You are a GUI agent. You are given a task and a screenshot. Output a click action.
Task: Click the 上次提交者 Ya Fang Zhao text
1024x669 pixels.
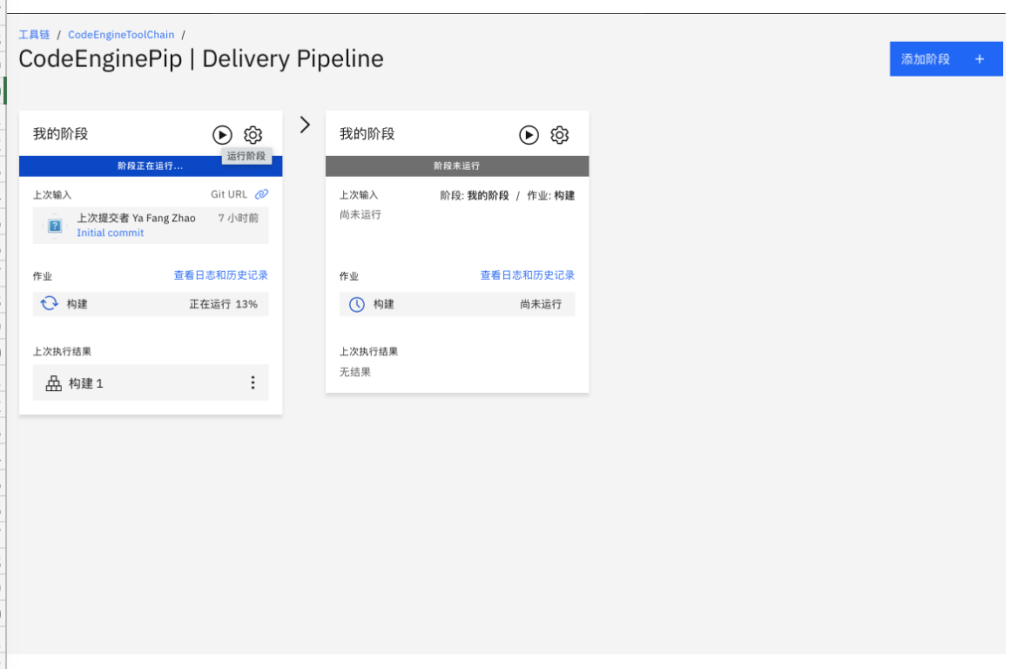[x=136, y=218]
